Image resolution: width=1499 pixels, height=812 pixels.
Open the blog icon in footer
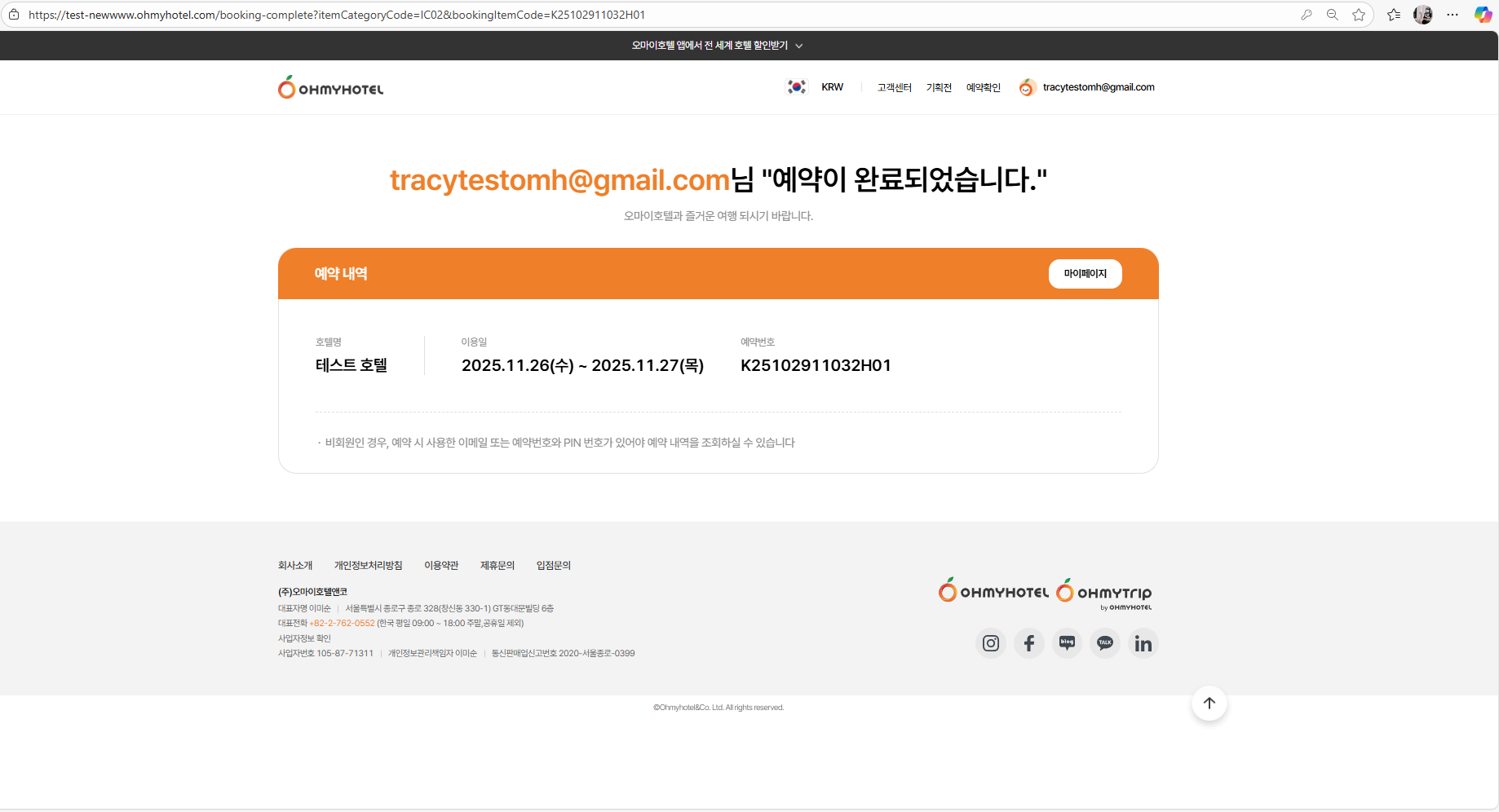[x=1067, y=643]
